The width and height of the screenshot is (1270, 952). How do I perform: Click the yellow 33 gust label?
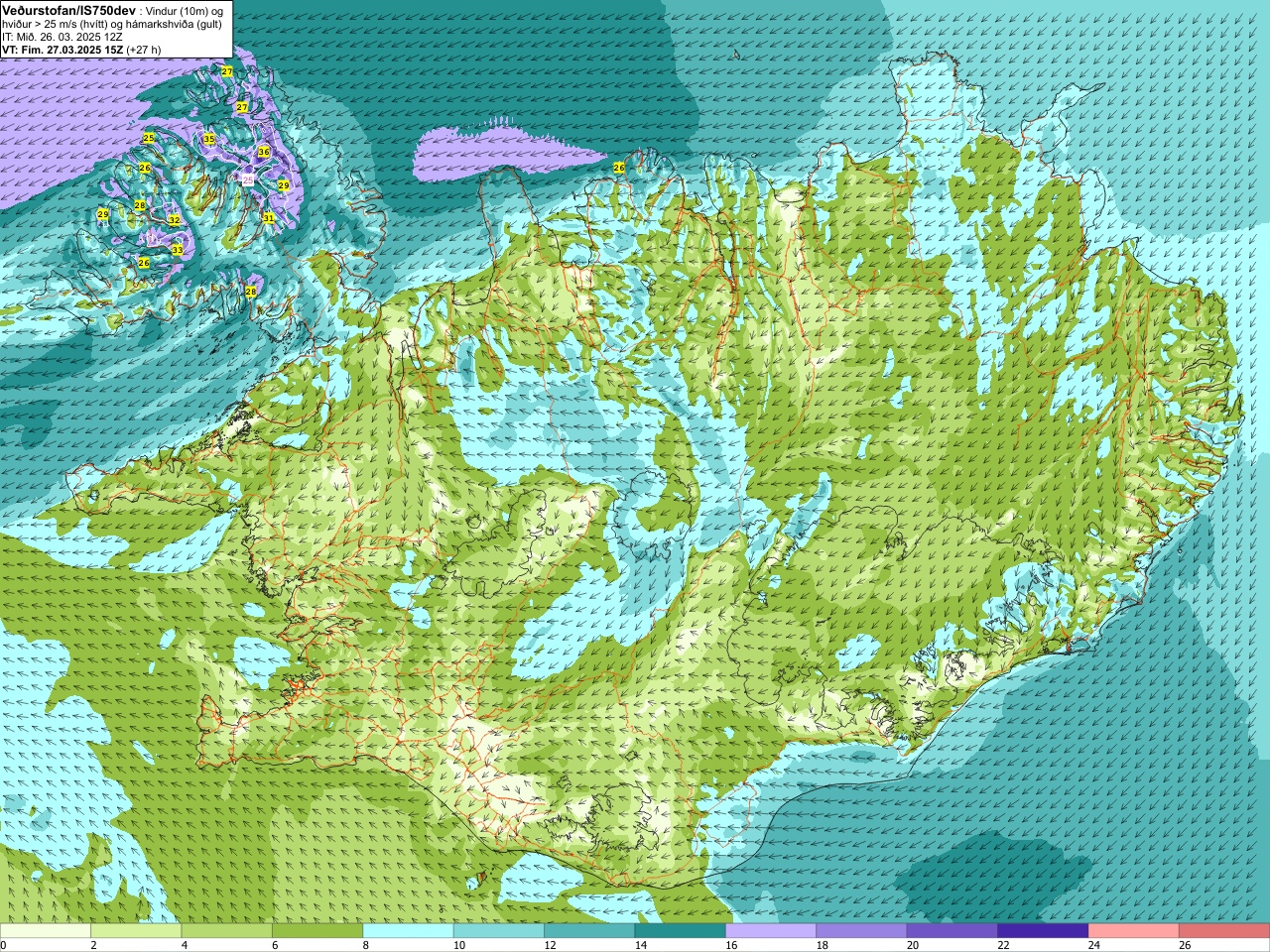(x=177, y=250)
